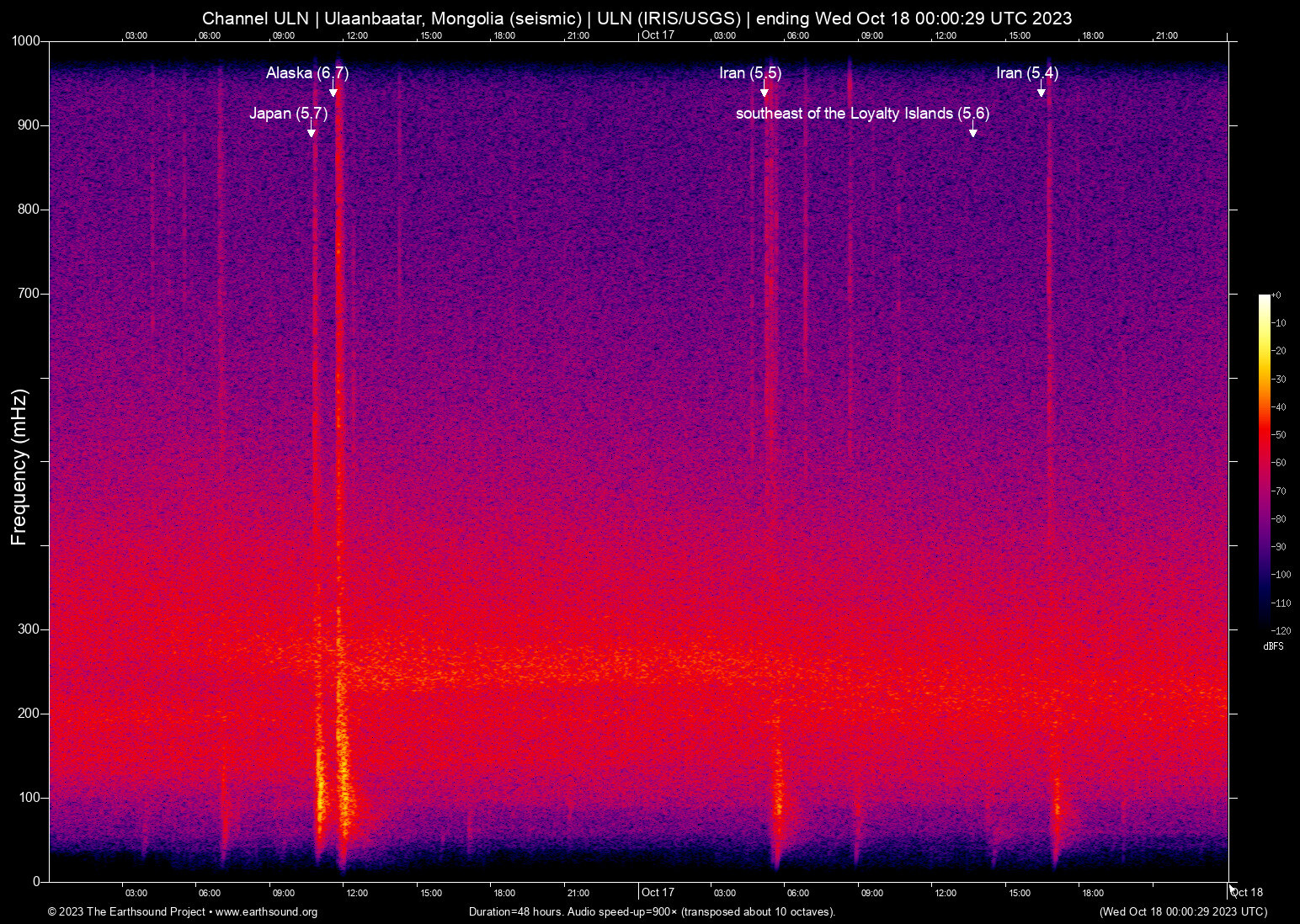Viewport: 1300px width, 924px height.
Task: Click the -80 value on the color scale
Action: point(1278,519)
